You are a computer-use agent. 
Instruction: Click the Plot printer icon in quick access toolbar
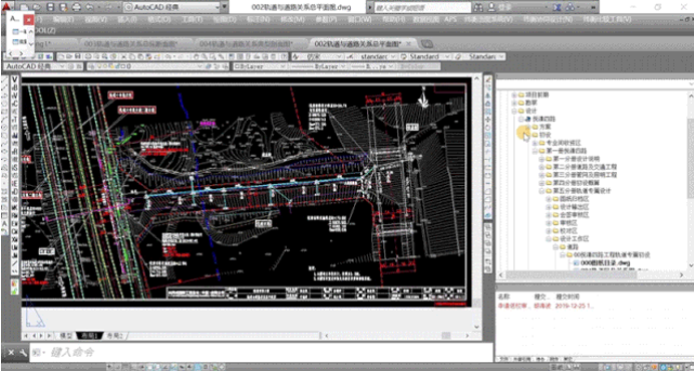pos(76,7)
